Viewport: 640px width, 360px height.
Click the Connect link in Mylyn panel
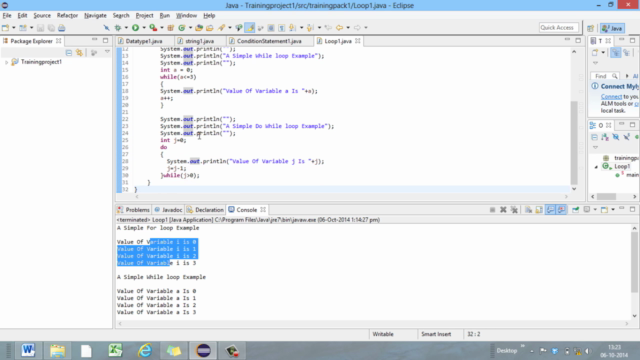[x=611, y=97]
